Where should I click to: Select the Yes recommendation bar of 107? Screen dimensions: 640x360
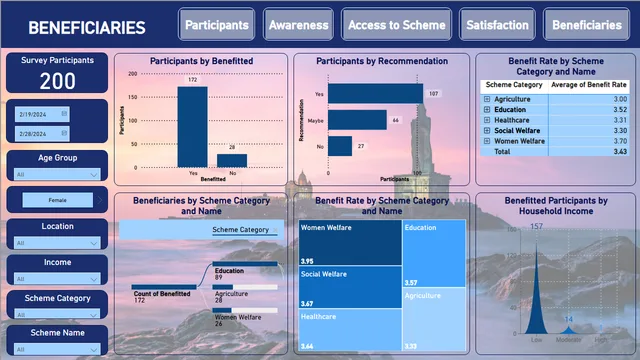[x=376, y=93]
